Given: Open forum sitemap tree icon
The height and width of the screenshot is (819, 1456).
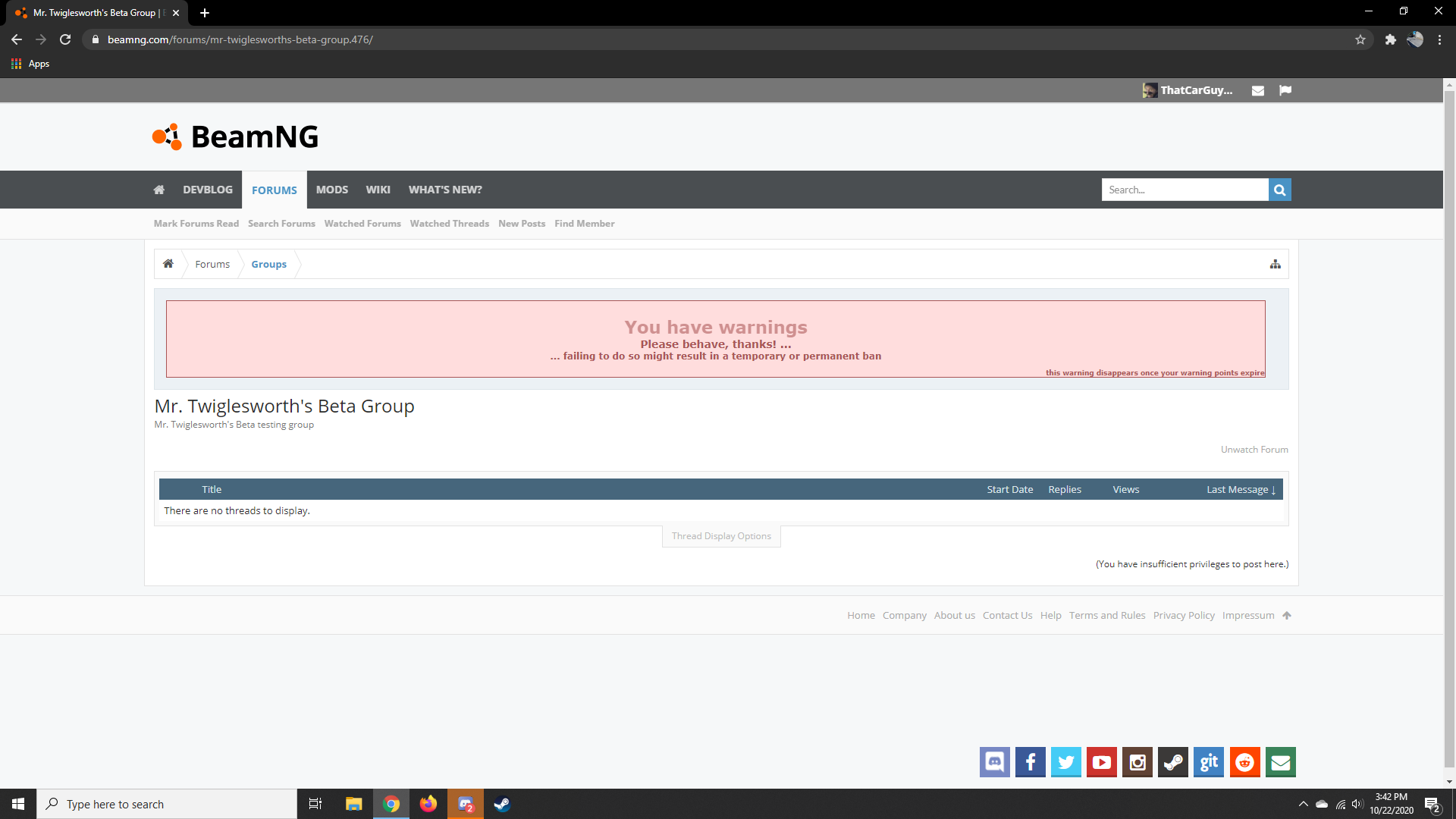Looking at the screenshot, I should pyautogui.click(x=1276, y=264).
